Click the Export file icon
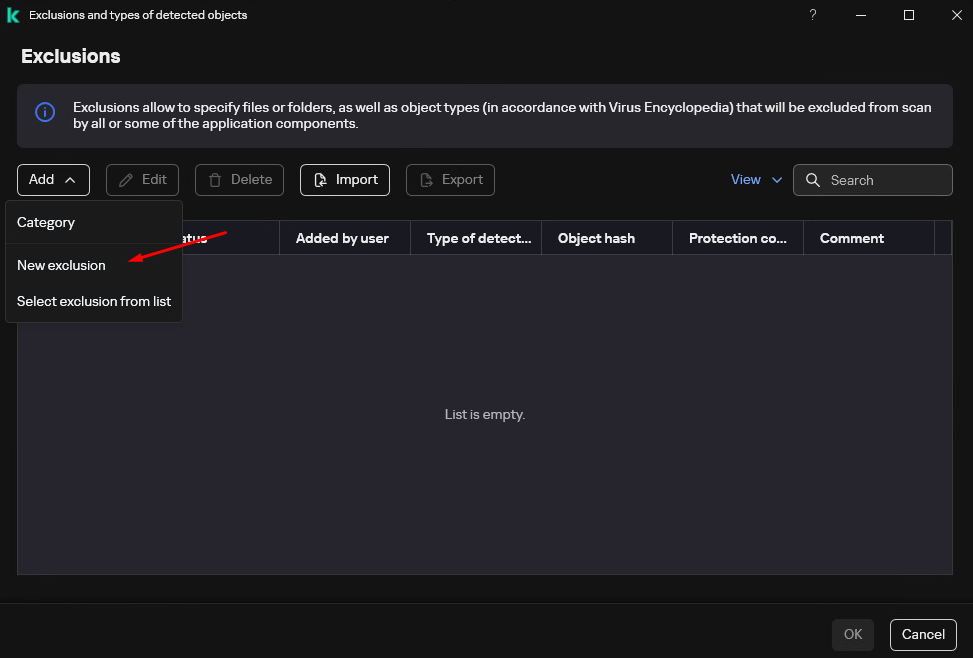973x658 pixels. click(426, 180)
